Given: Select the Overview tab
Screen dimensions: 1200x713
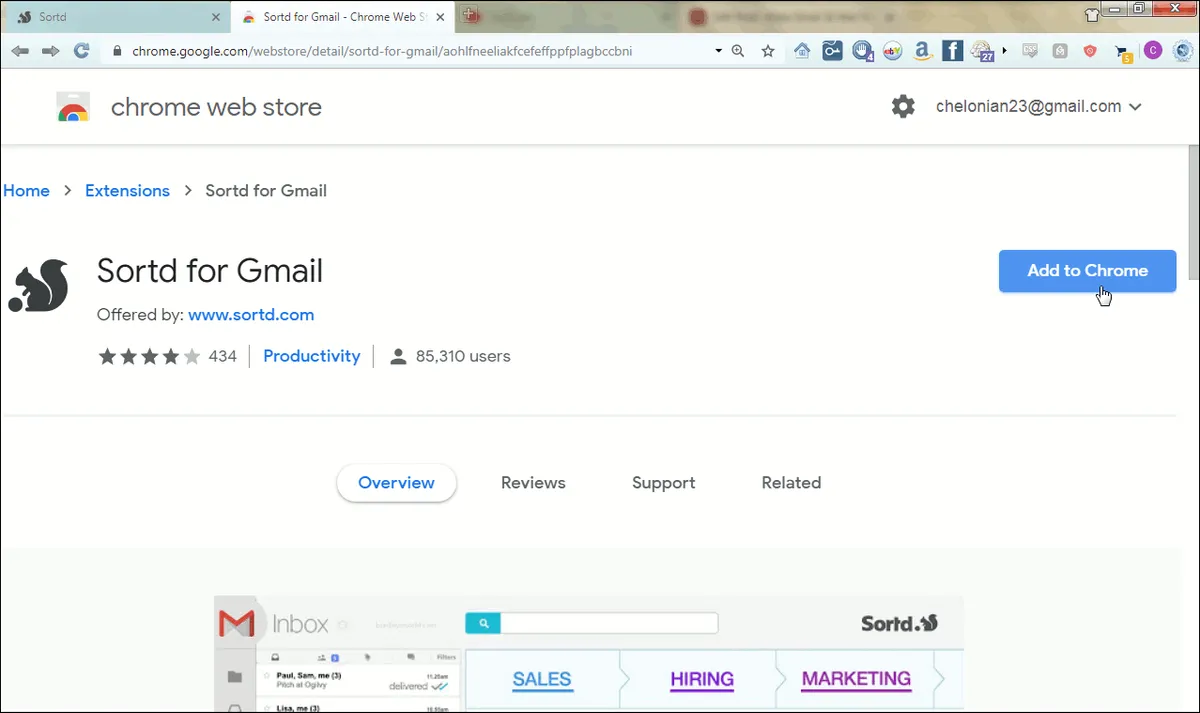Looking at the screenshot, I should [397, 482].
